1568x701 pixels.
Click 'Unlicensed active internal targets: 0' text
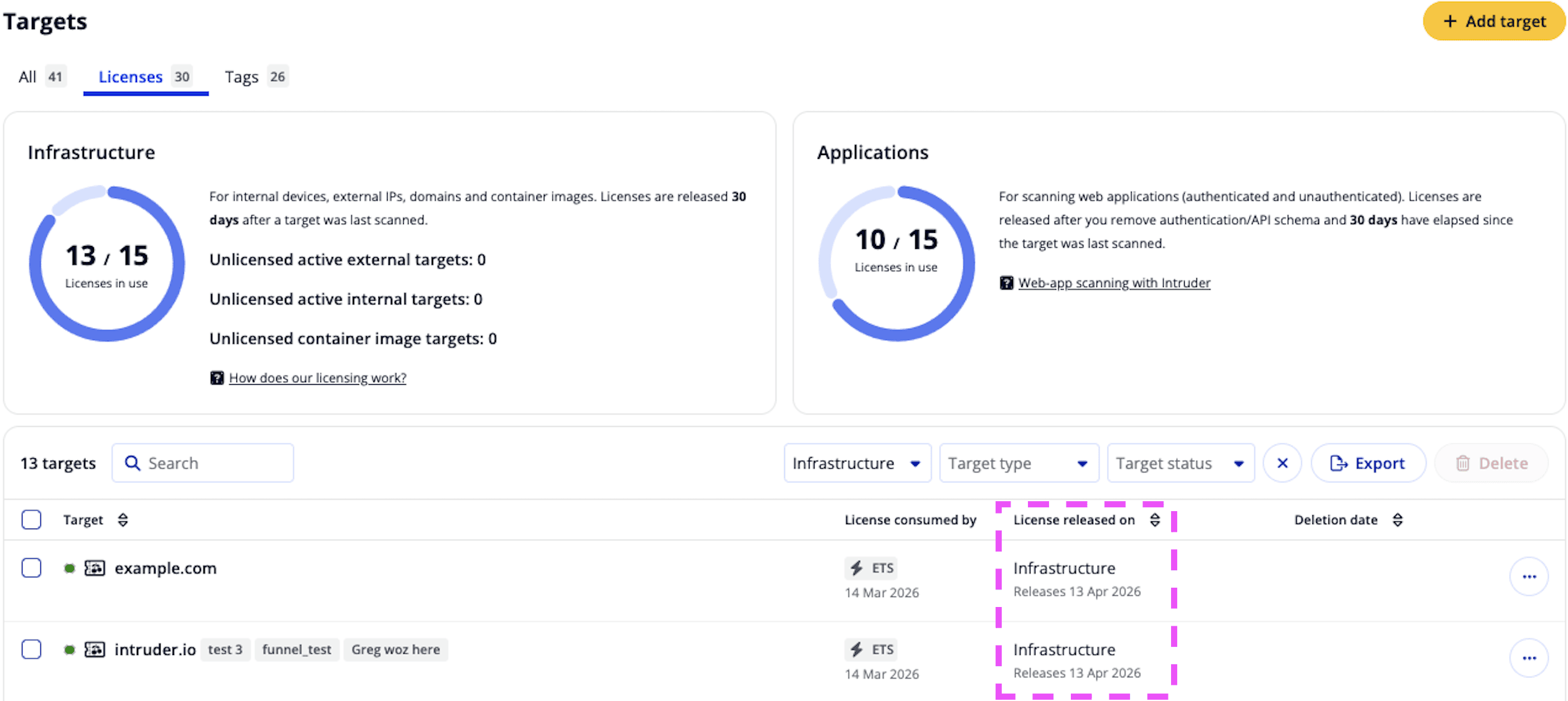point(346,299)
